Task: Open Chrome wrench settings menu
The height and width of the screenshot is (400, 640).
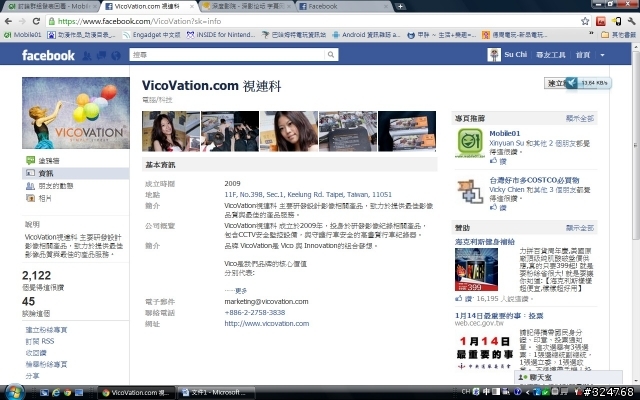Action: pos(631,21)
